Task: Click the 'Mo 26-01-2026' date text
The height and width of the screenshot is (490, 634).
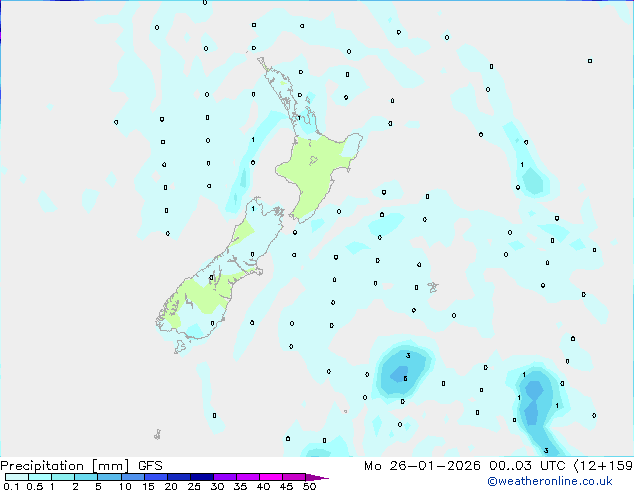Action: (422, 466)
